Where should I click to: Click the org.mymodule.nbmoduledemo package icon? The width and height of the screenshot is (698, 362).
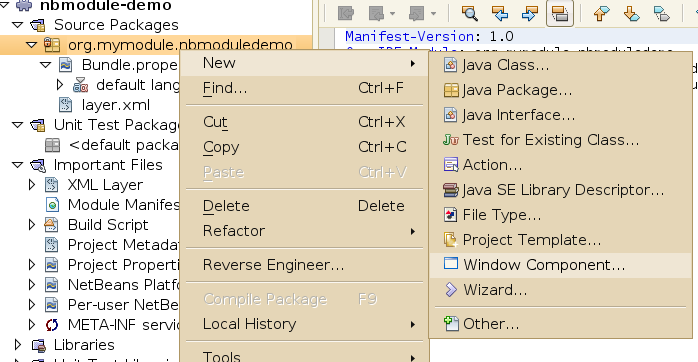(52, 45)
